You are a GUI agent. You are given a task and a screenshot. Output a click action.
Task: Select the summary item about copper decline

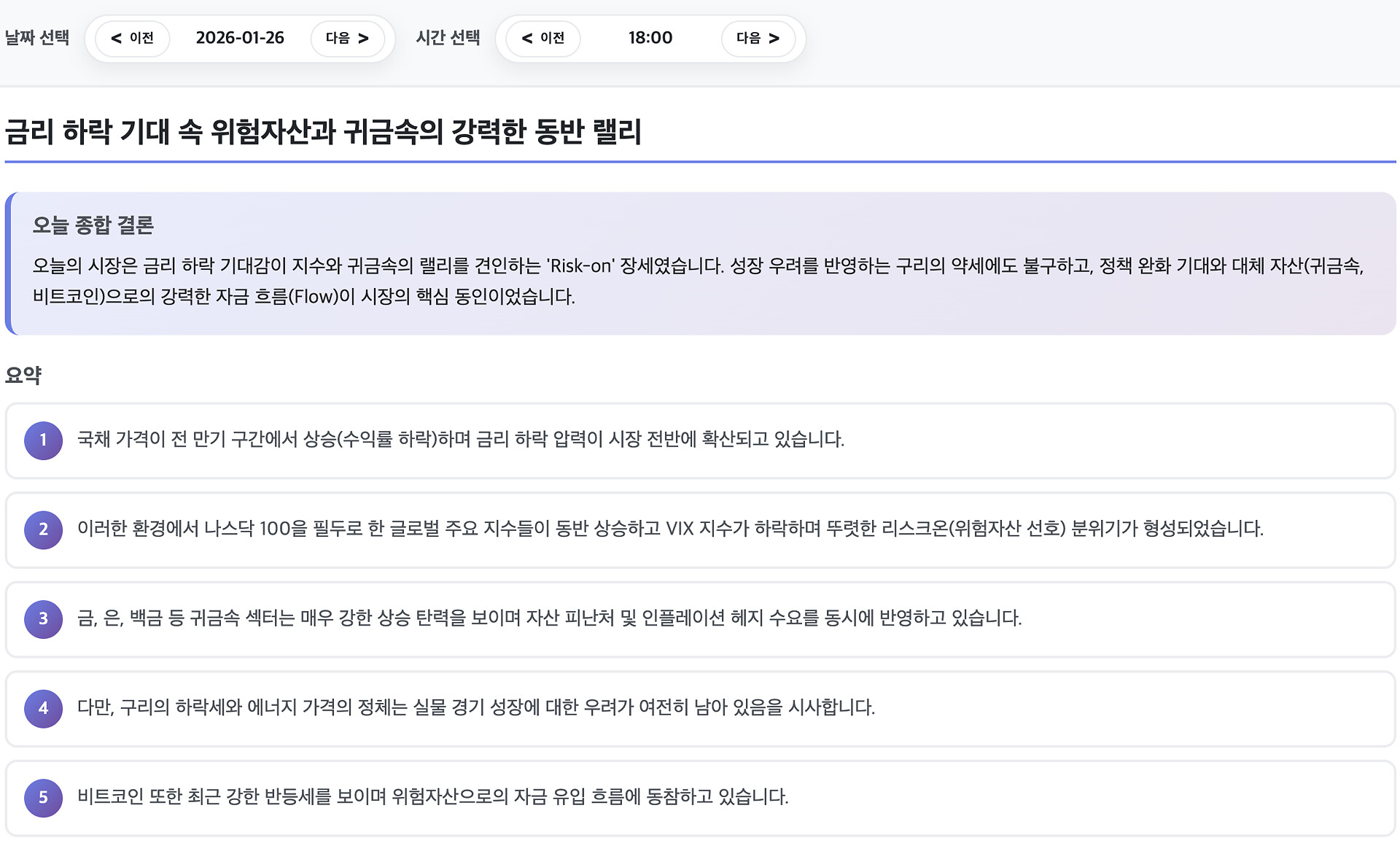pyautogui.click(x=475, y=707)
